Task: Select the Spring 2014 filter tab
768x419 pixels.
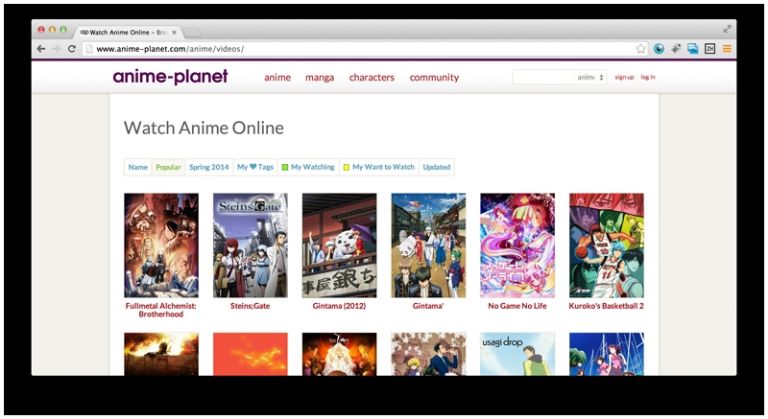Action: [209, 167]
